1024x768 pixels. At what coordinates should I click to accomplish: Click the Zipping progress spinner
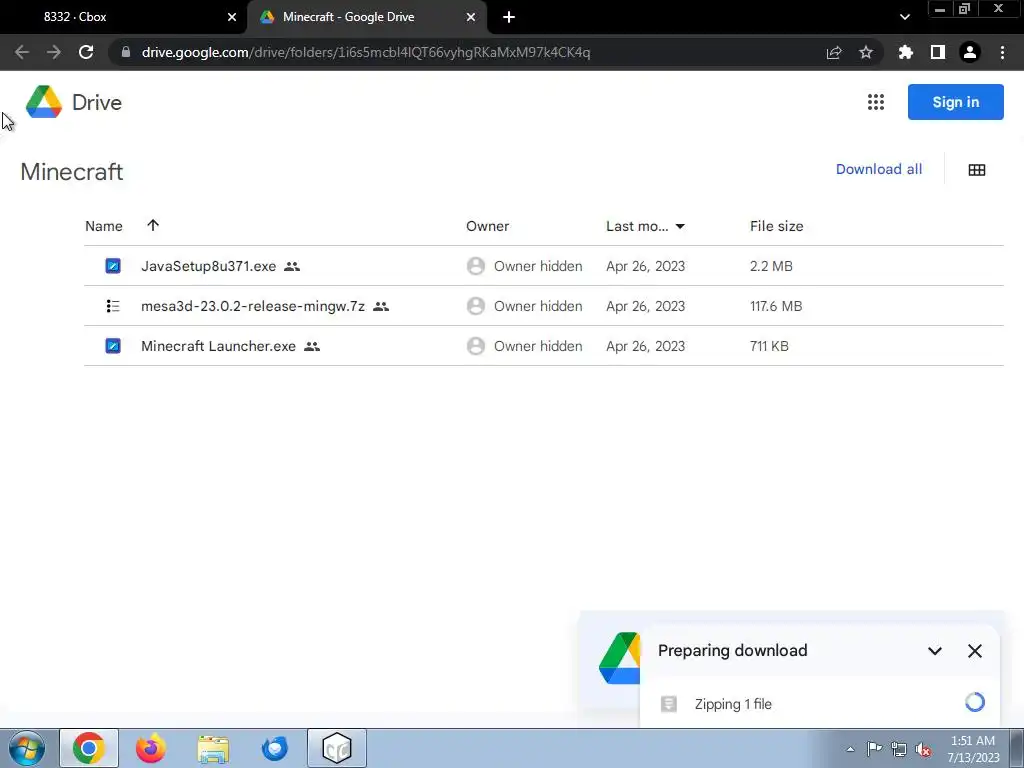(974, 702)
